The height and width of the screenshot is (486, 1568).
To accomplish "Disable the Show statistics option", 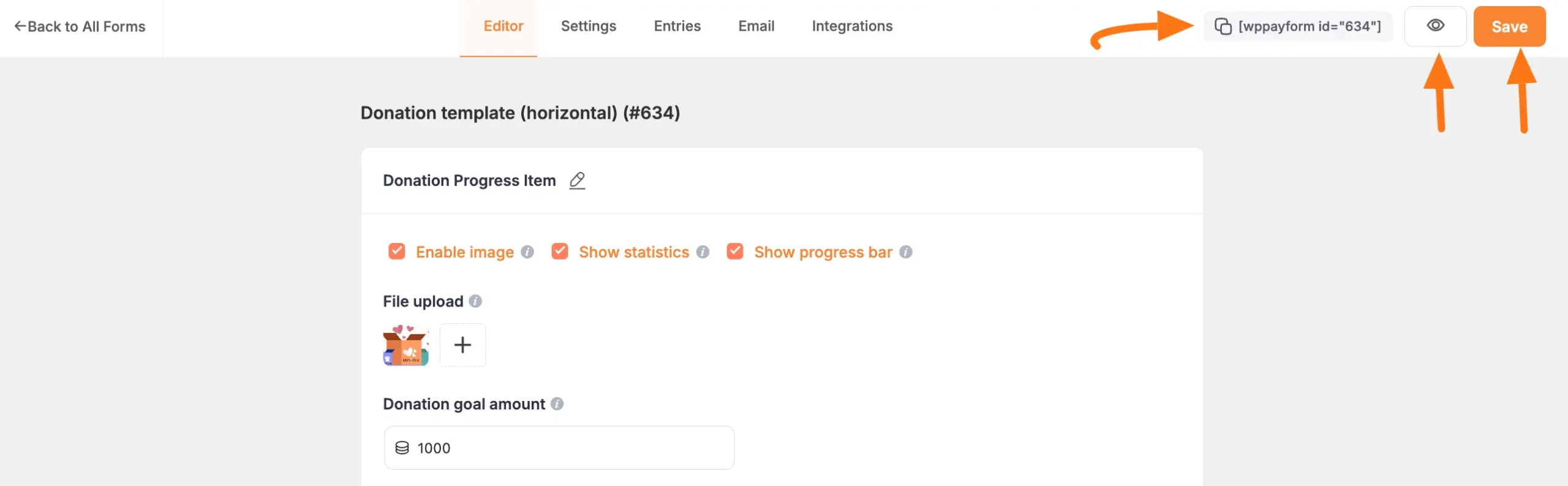I will tap(560, 252).
